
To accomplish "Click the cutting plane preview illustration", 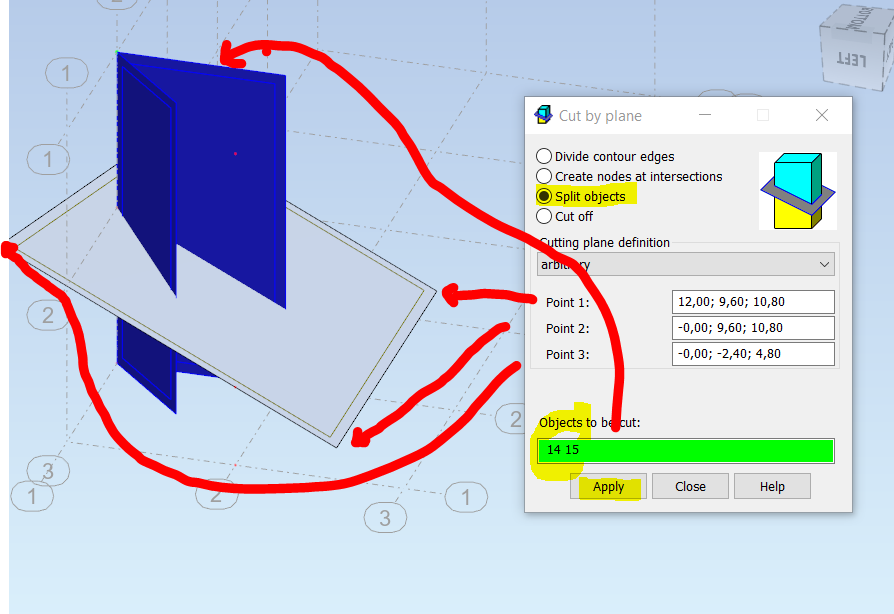I will tap(797, 190).
